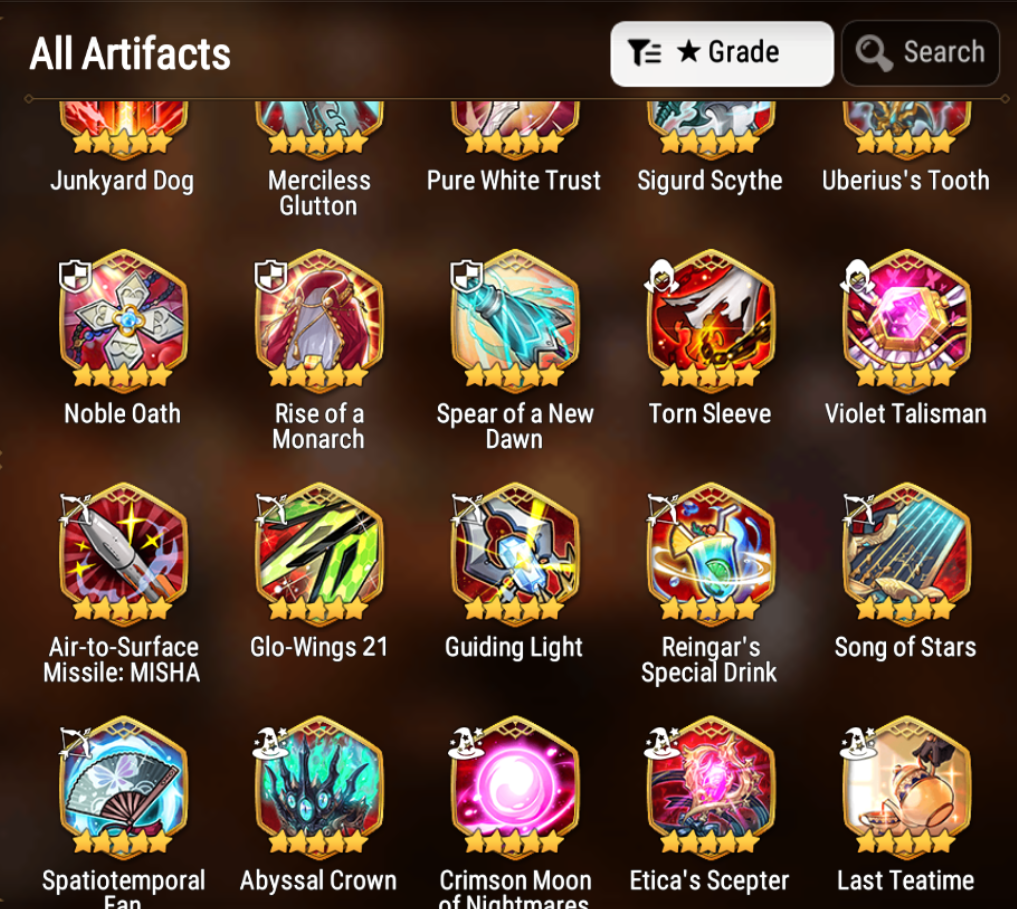1017x909 pixels.
Task: Choose the Spatiotemporal Fan artifact
Action: (123, 788)
